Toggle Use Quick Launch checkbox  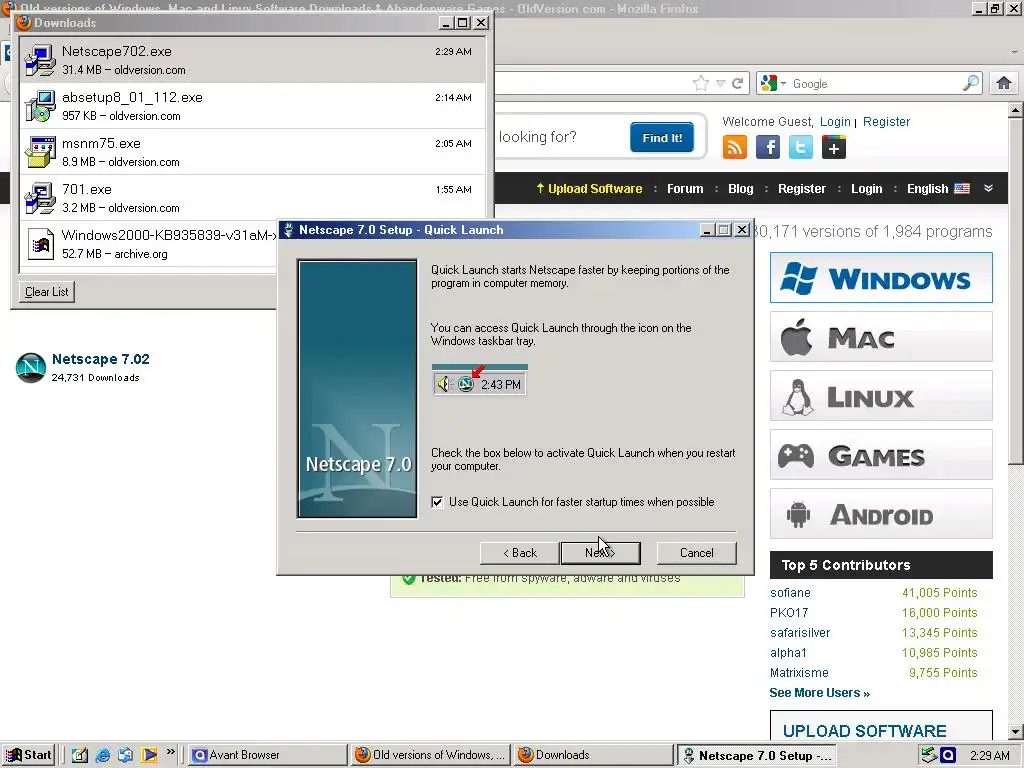tap(437, 502)
